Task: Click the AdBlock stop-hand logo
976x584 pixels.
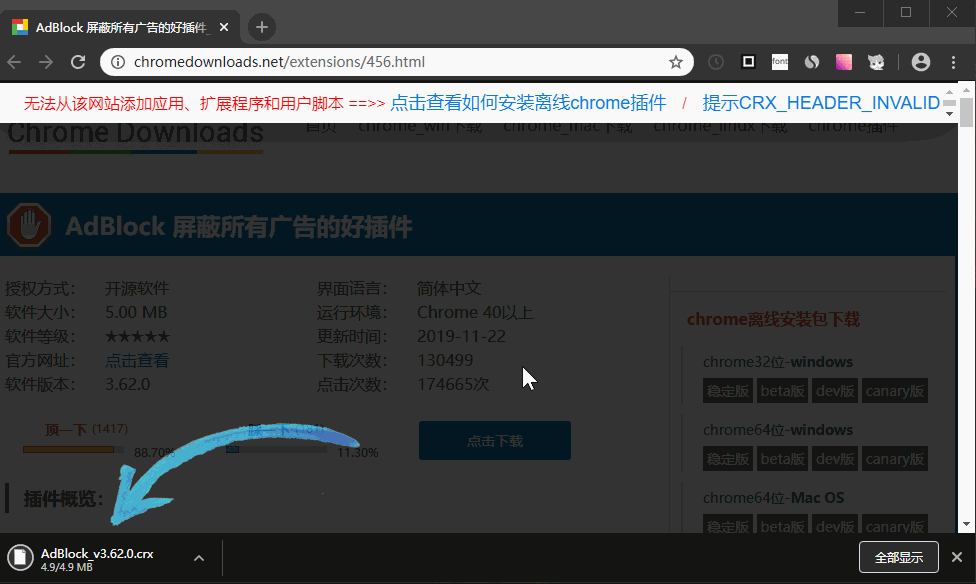Action: [x=29, y=225]
